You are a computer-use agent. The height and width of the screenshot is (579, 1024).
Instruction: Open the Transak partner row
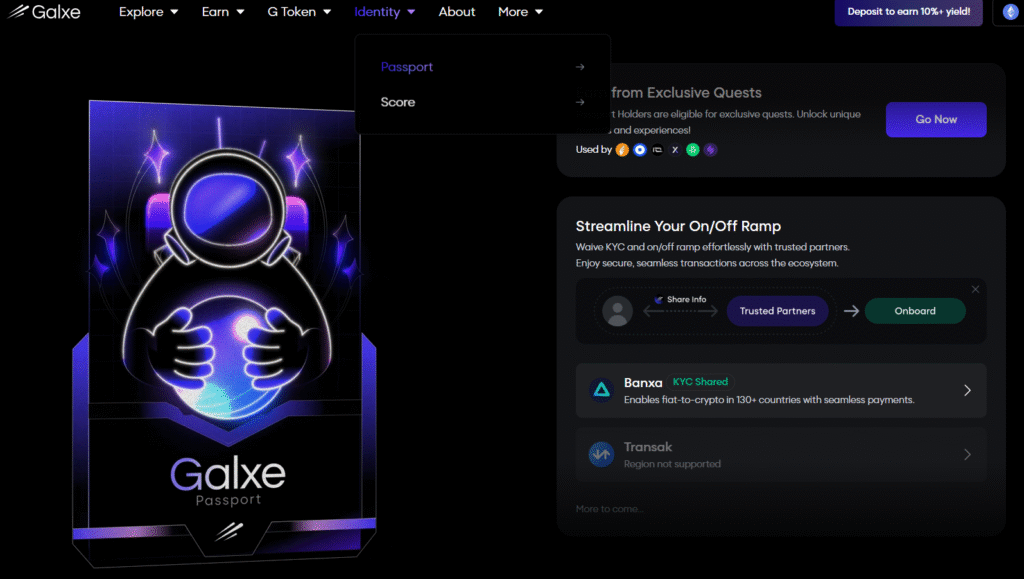pyautogui.click(x=781, y=454)
